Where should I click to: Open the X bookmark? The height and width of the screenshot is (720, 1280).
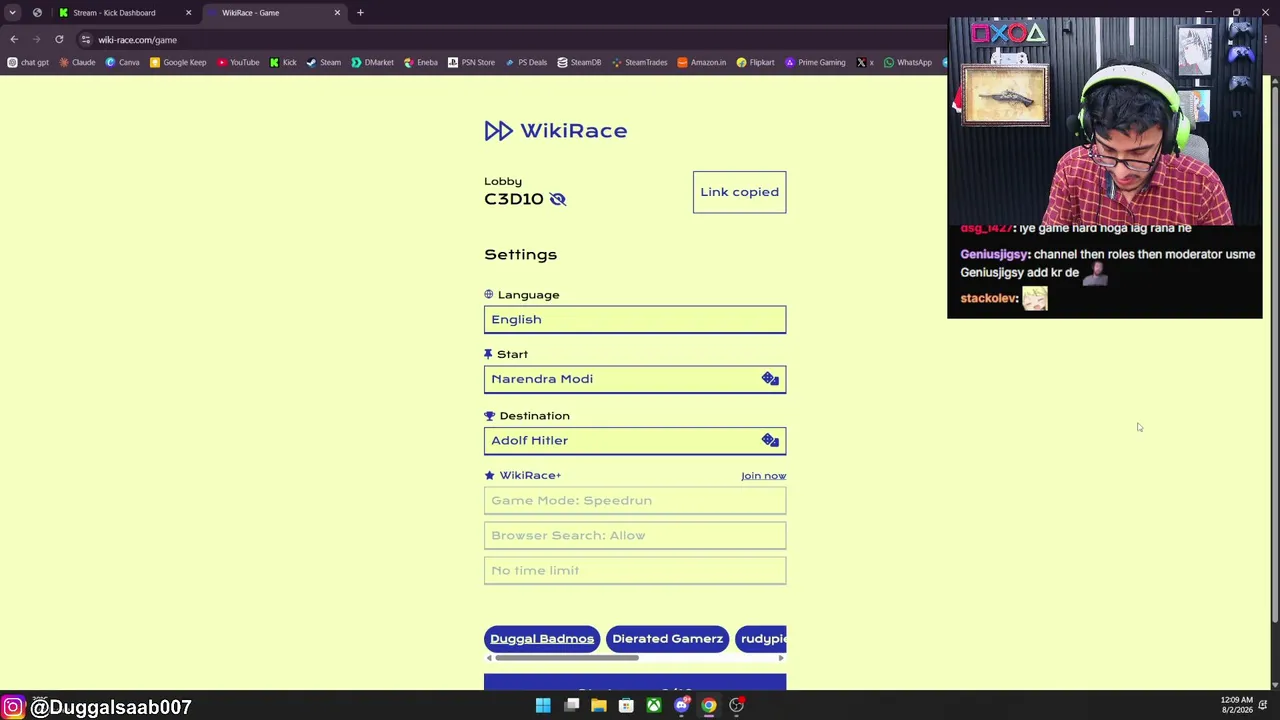[x=864, y=63]
